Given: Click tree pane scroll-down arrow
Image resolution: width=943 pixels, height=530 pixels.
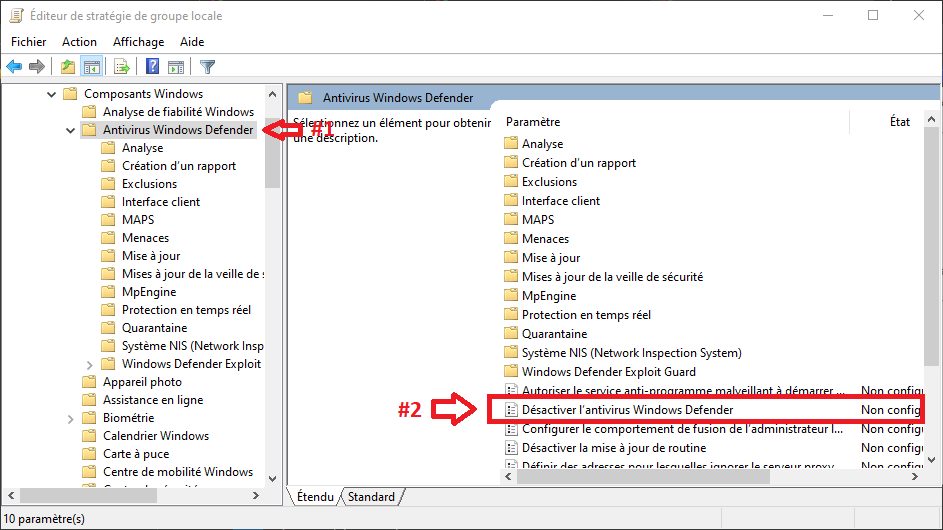Looking at the screenshot, I should (272, 479).
